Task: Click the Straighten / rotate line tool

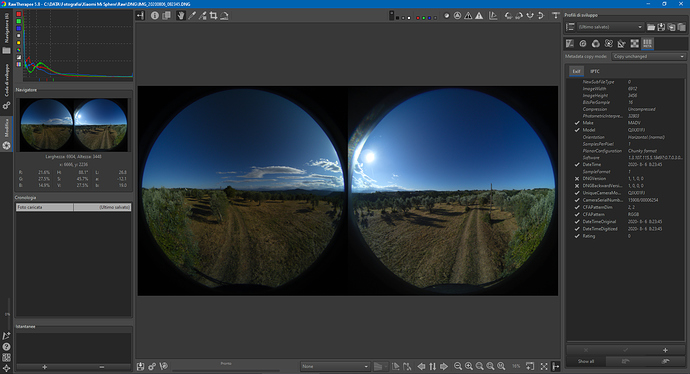Action: (224, 15)
